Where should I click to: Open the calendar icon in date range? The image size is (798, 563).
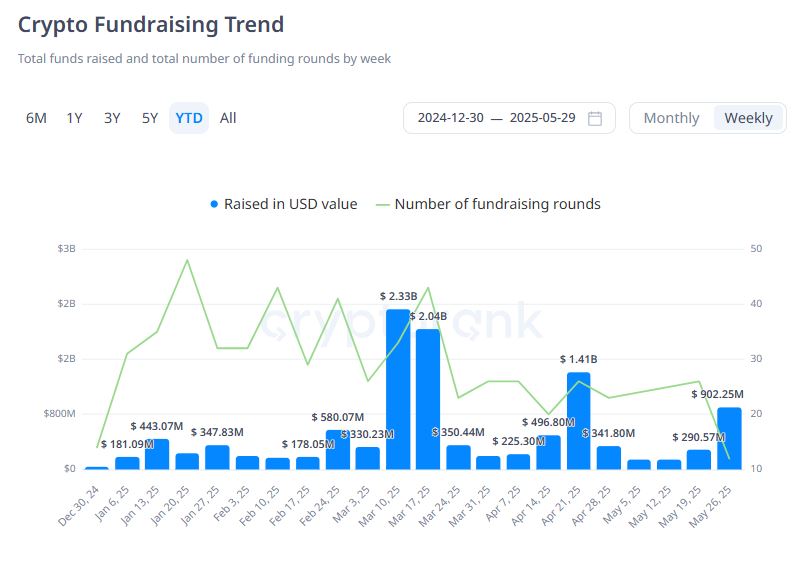pyautogui.click(x=594, y=118)
